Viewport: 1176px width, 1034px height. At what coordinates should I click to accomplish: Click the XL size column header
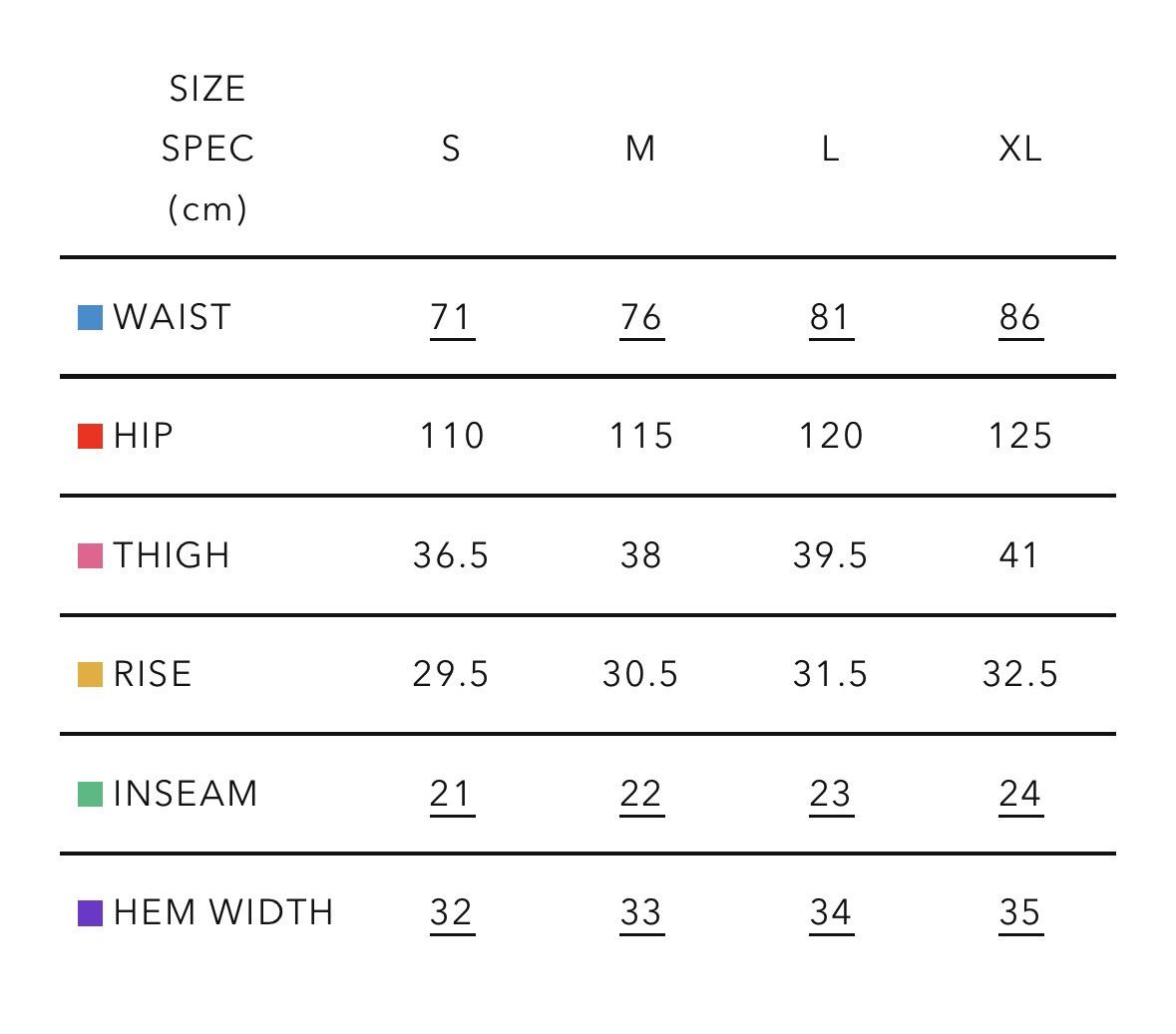(1020, 149)
